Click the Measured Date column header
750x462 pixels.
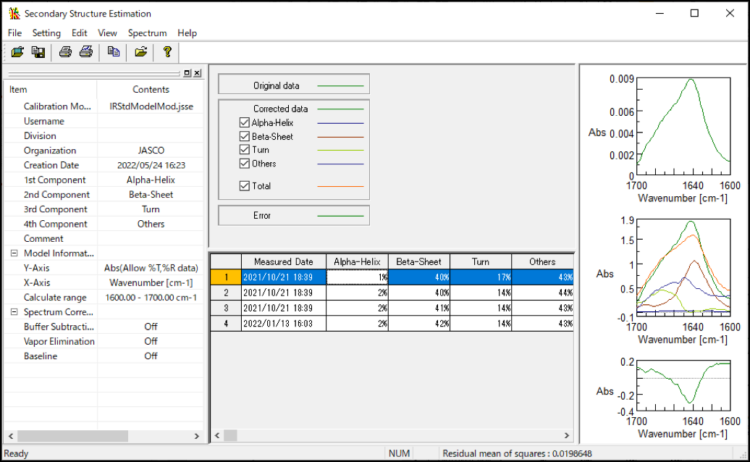(x=284, y=261)
